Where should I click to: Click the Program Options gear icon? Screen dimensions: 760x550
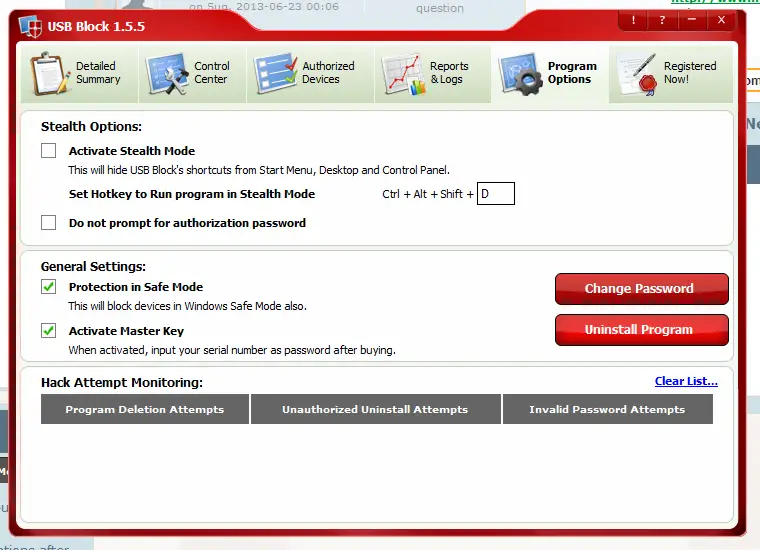(x=521, y=74)
